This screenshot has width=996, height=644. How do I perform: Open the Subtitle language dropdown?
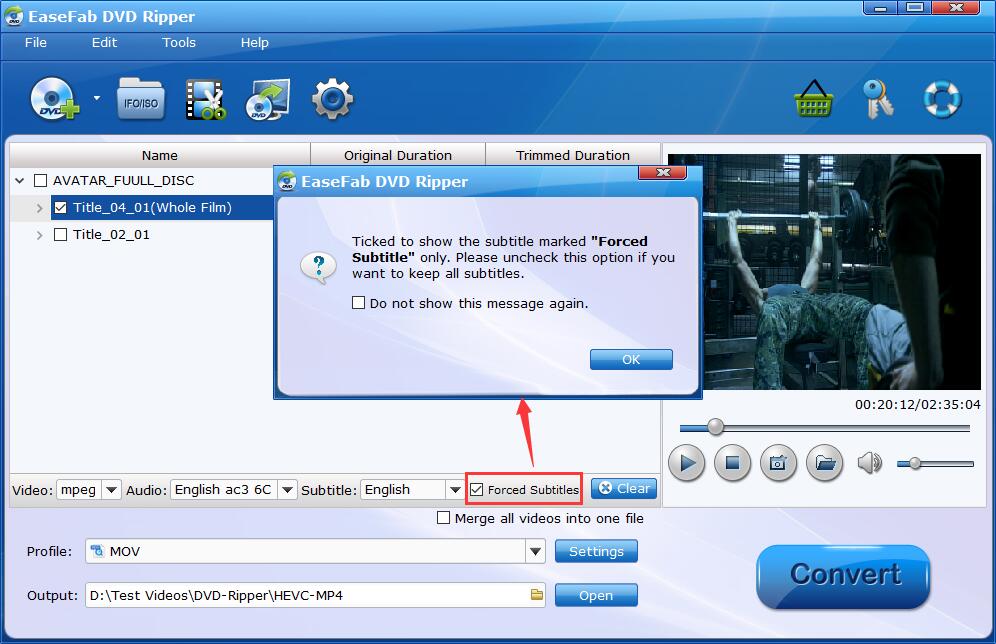pyautogui.click(x=455, y=490)
